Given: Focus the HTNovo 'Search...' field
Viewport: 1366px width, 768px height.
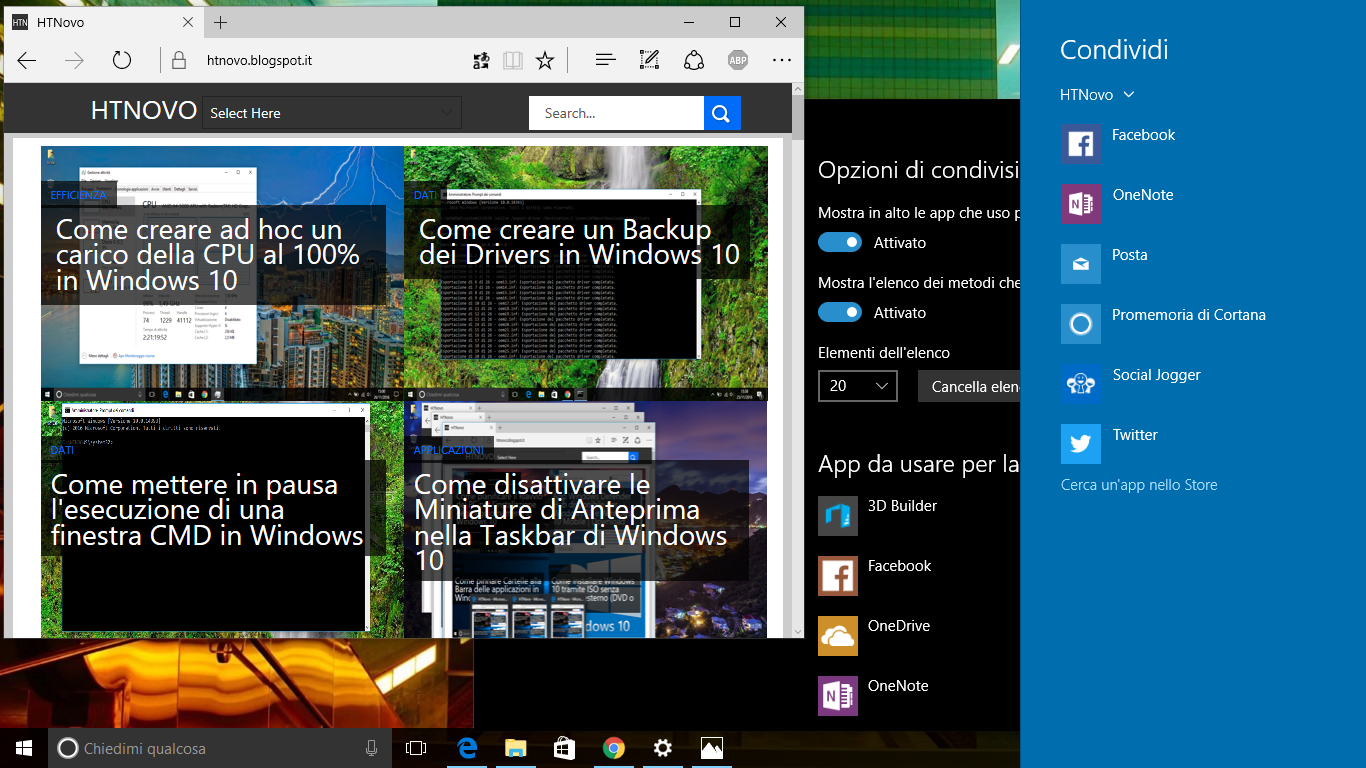Looking at the screenshot, I should [616, 113].
